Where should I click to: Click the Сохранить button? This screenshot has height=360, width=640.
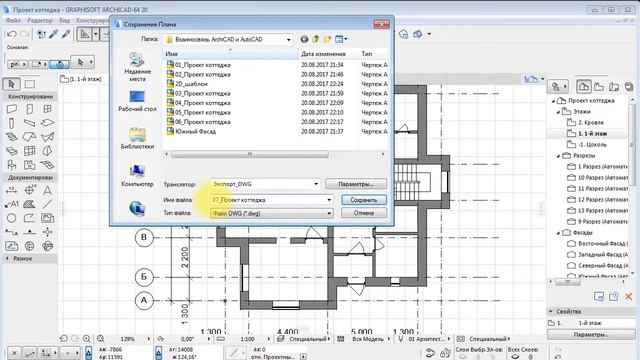(364, 200)
